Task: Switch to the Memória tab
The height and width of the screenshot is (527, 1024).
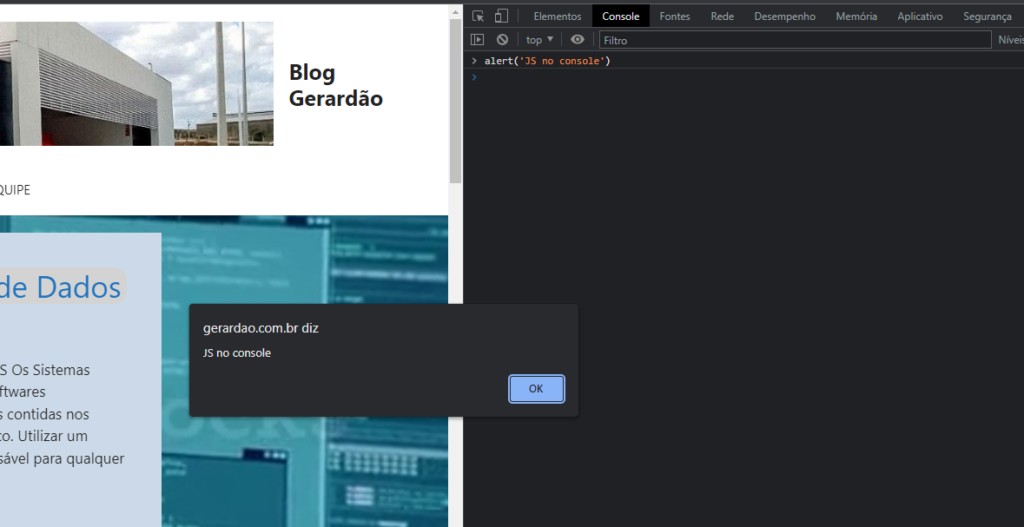Action: [x=856, y=16]
